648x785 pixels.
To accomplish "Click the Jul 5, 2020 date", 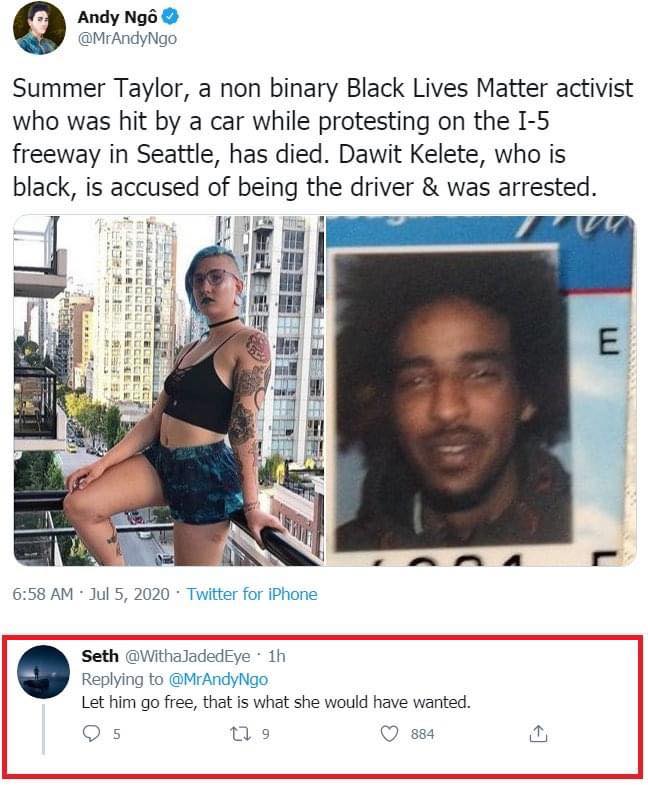I will pyautogui.click(x=129, y=594).
